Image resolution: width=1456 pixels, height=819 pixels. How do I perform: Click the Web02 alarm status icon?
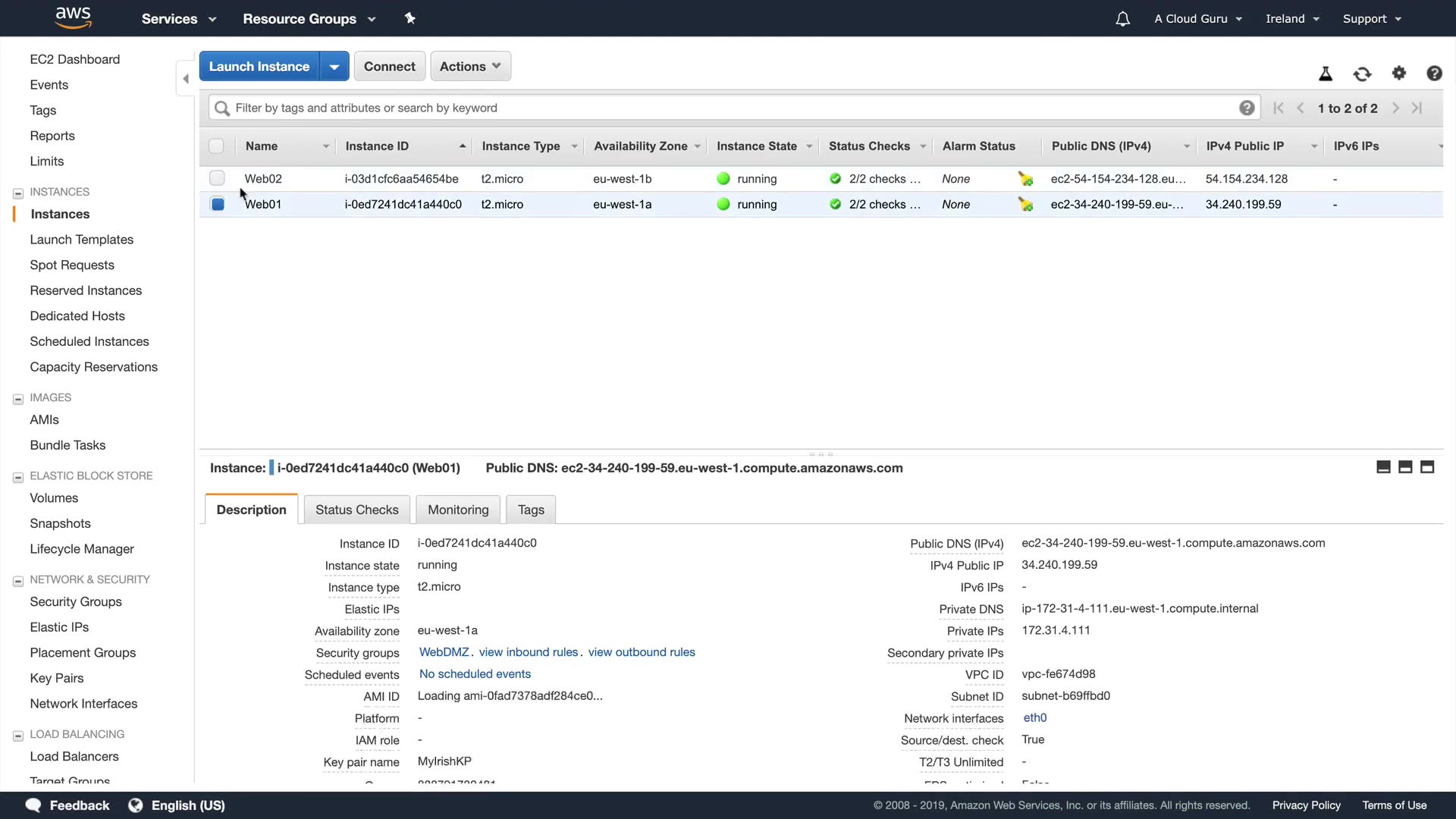click(1025, 179)
